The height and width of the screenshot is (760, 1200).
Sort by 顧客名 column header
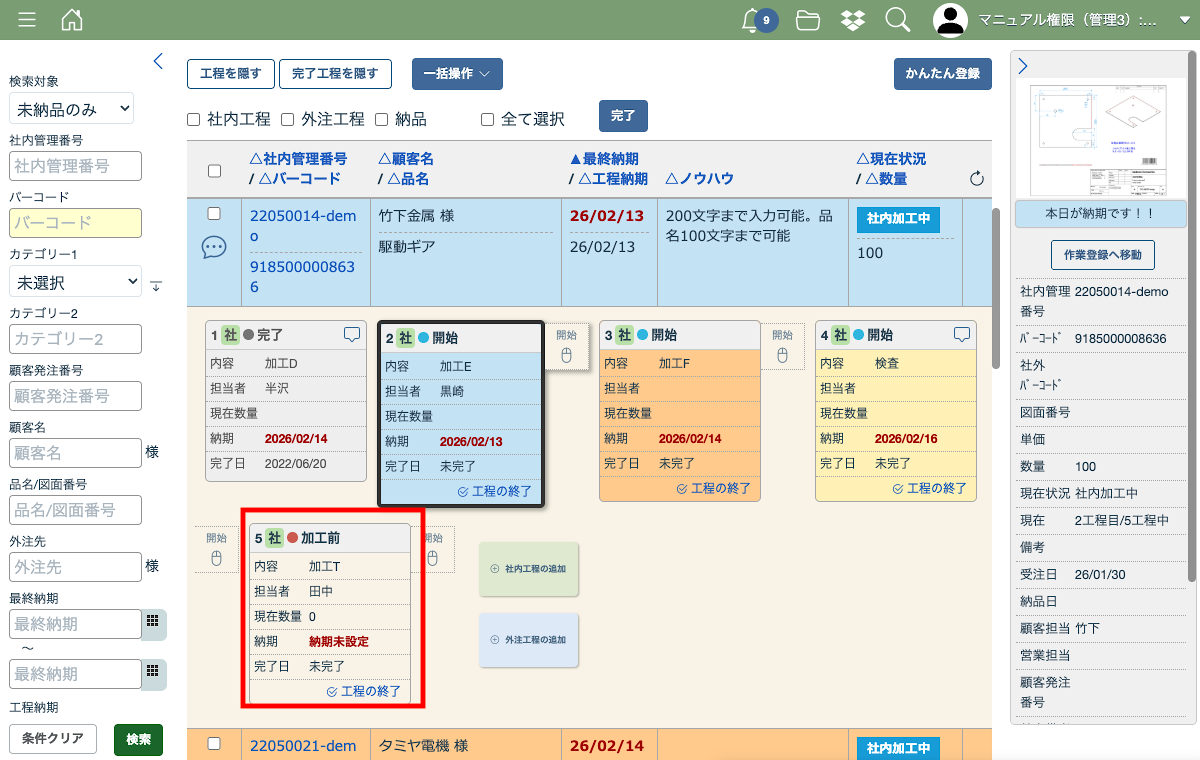click(x=406, y=159)
